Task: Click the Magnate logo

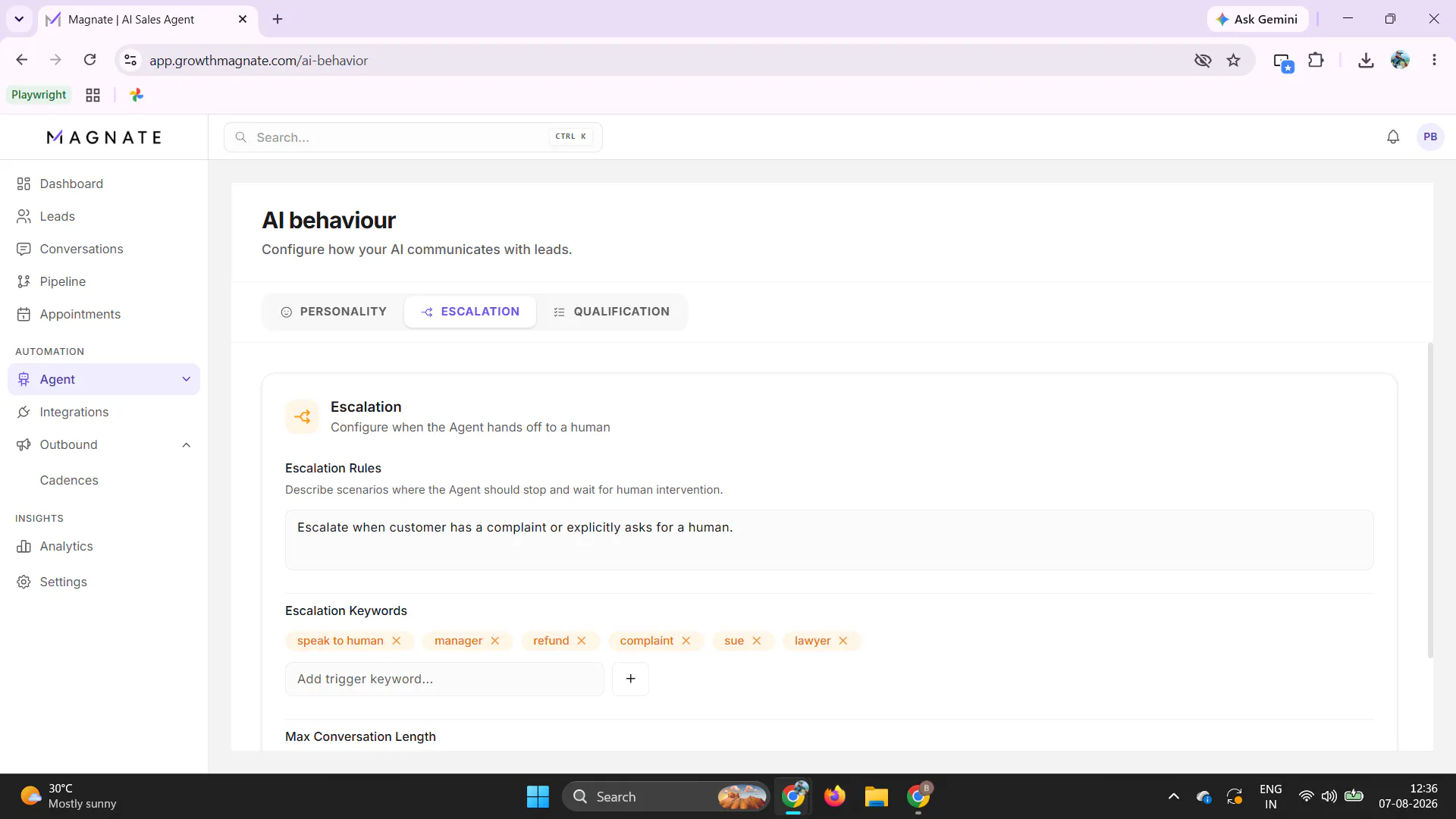Action: coord(104,137)
